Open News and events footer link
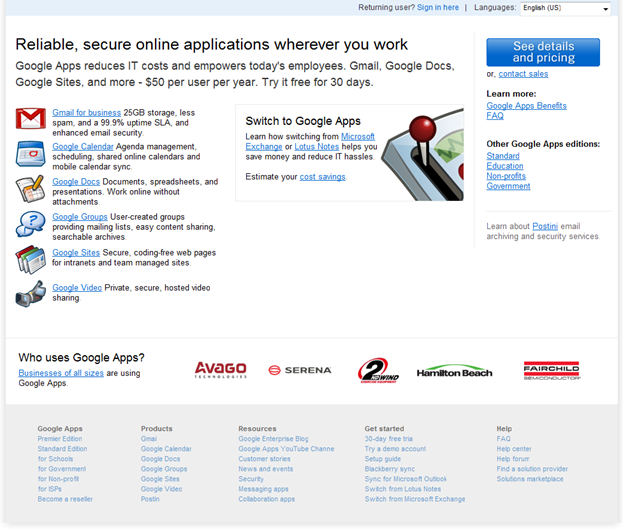Screen dimensions: 623x529 point(266,469)
